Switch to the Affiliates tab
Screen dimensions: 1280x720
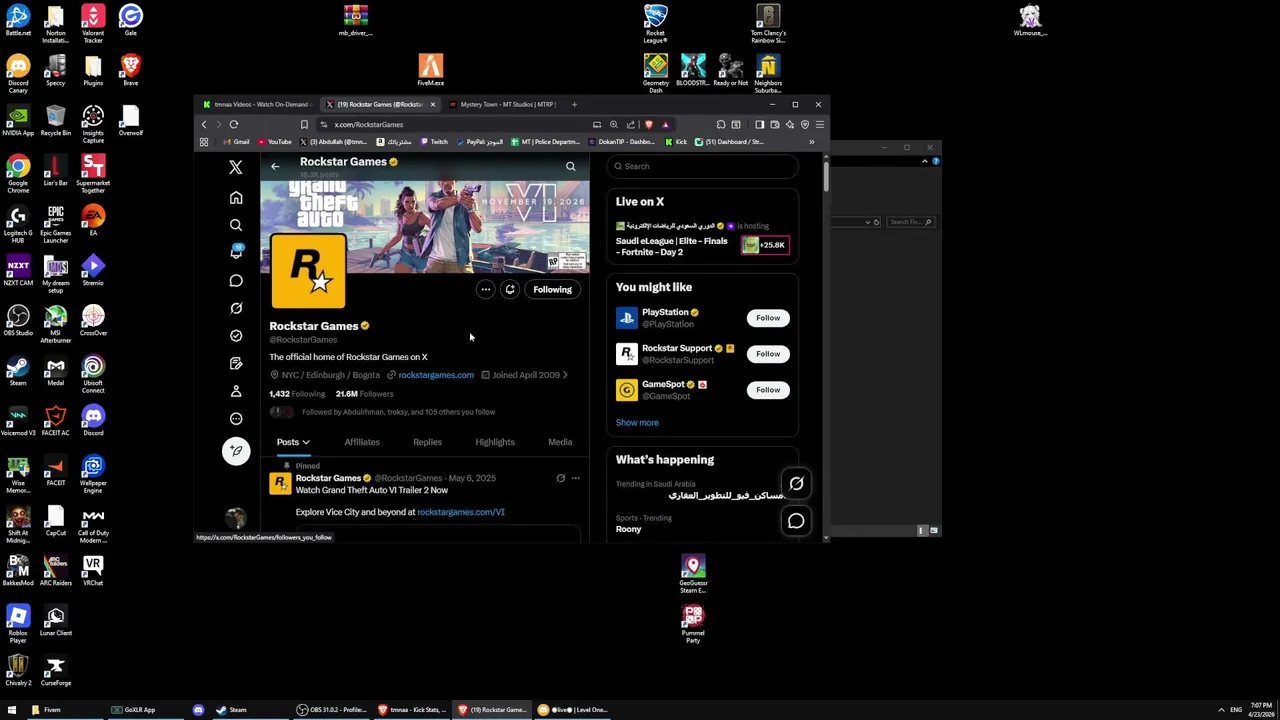(362, 442)
